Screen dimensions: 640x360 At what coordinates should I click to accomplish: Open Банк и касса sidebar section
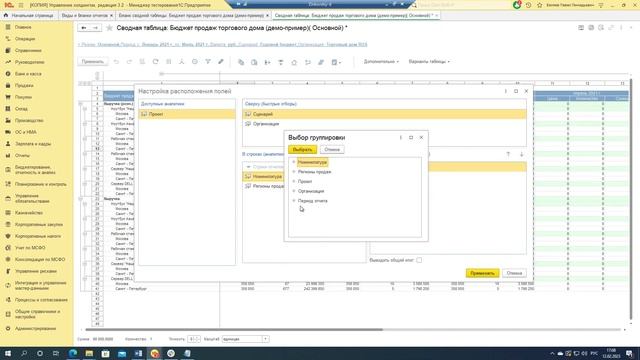coord(28,74)
